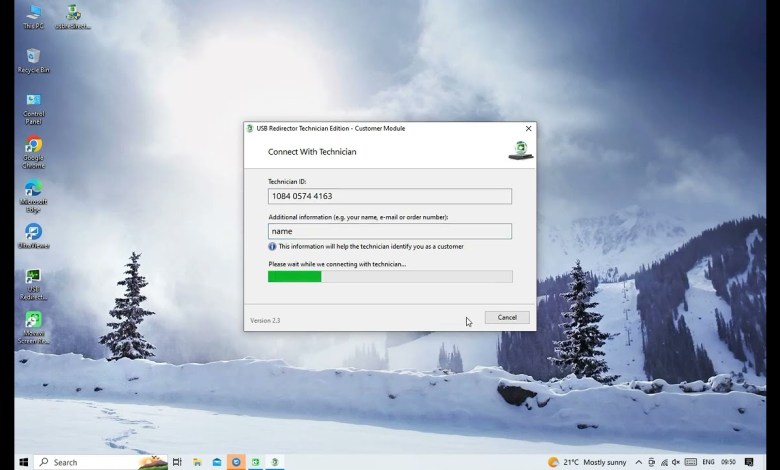The width and height of the screenshot is (780, 470).
Task: Select the UltraViewer desktop icon
Action: [33, 233]
